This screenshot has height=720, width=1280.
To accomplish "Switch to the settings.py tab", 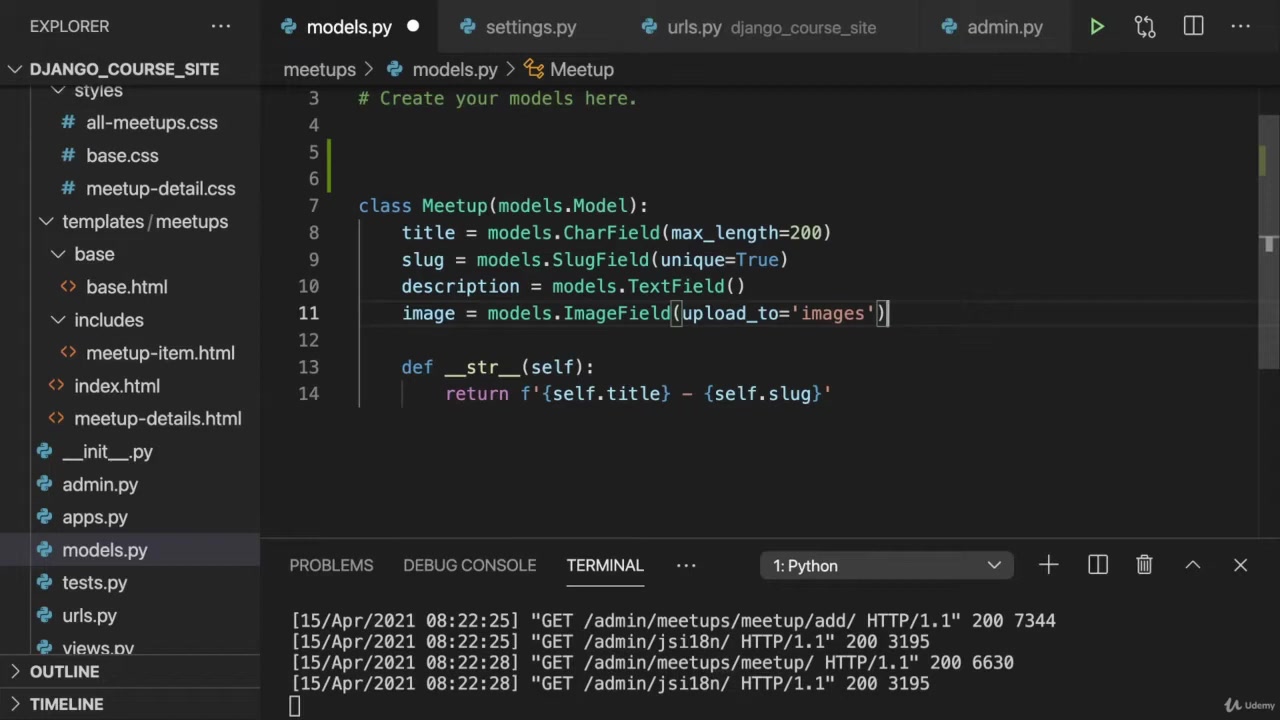I will tap(530, 27).
